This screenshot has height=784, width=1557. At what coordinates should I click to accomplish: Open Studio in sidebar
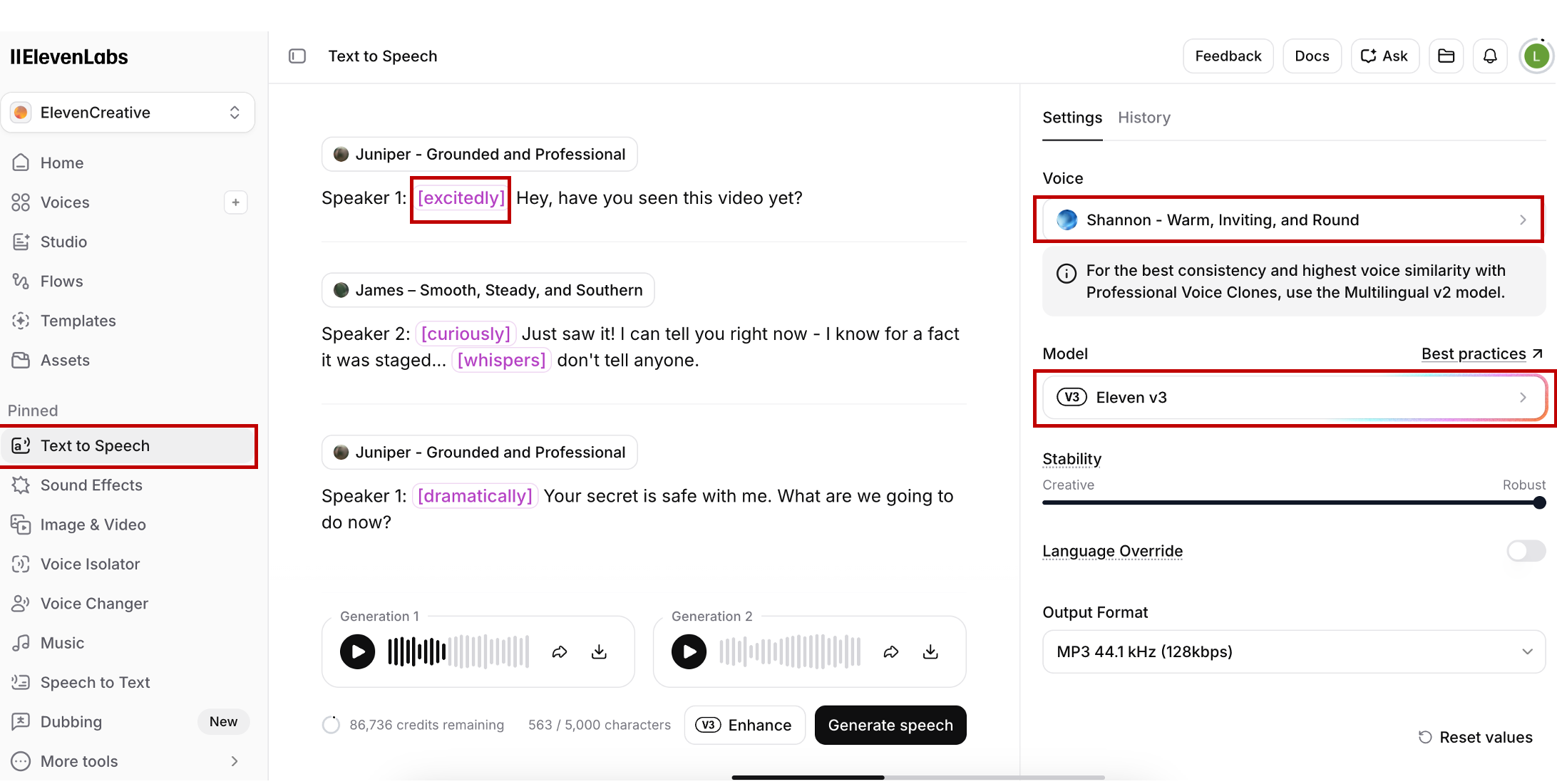pyautogui.click(x=128, y=242)
